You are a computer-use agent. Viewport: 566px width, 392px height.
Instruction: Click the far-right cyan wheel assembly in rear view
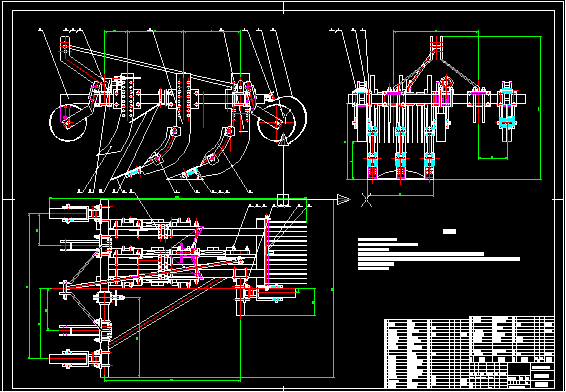click(507, 111)
